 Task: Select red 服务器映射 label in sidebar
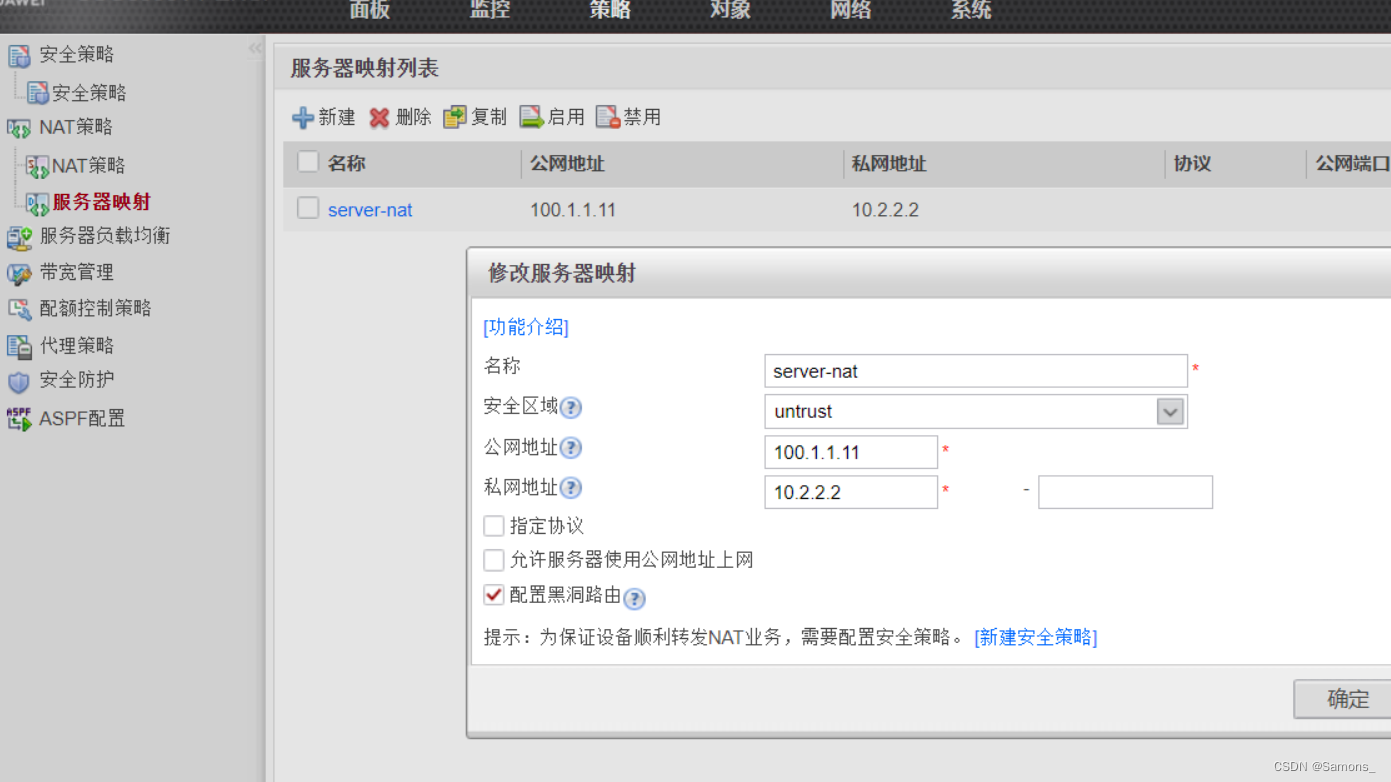(x=101, y=202)
